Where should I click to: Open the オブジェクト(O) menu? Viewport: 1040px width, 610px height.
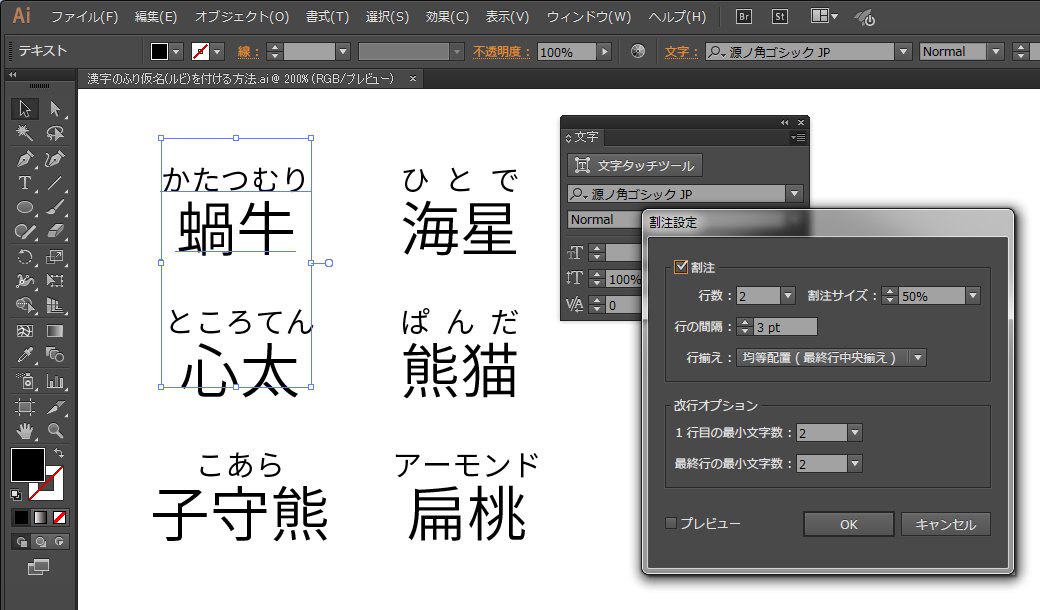[242, 17]
